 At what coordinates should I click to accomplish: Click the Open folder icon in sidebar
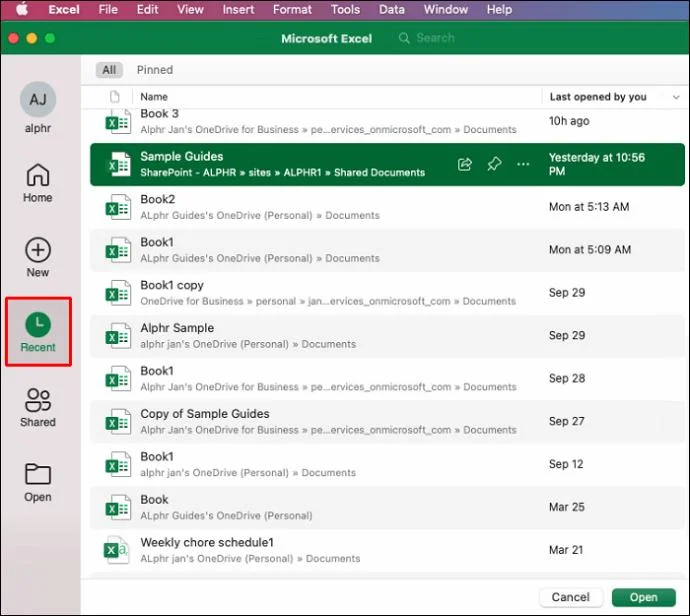pyautogui.click(x=38, y=474)
